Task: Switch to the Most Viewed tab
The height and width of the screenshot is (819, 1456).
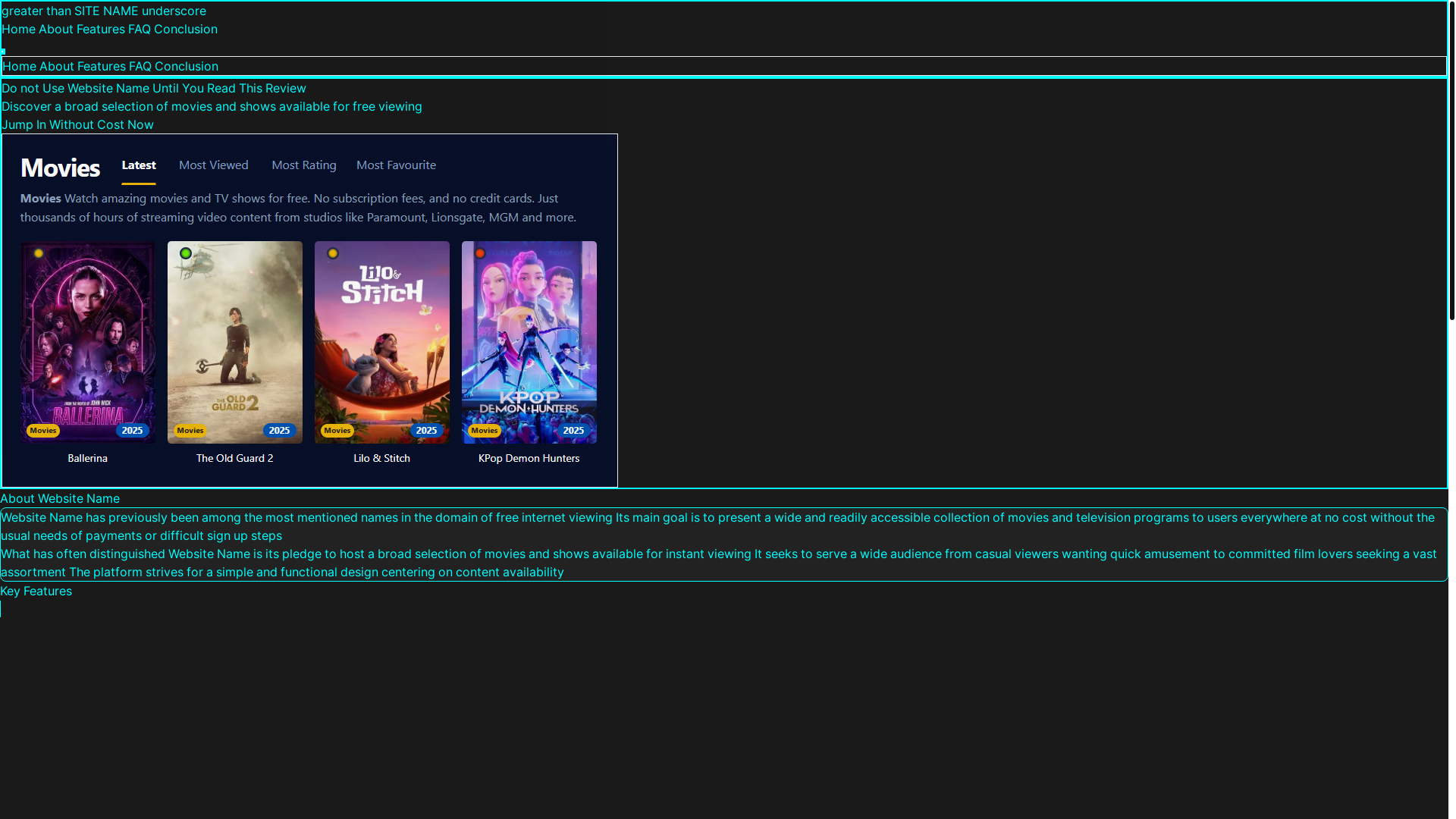Action: pyautogui.click(x=214, y=165)
